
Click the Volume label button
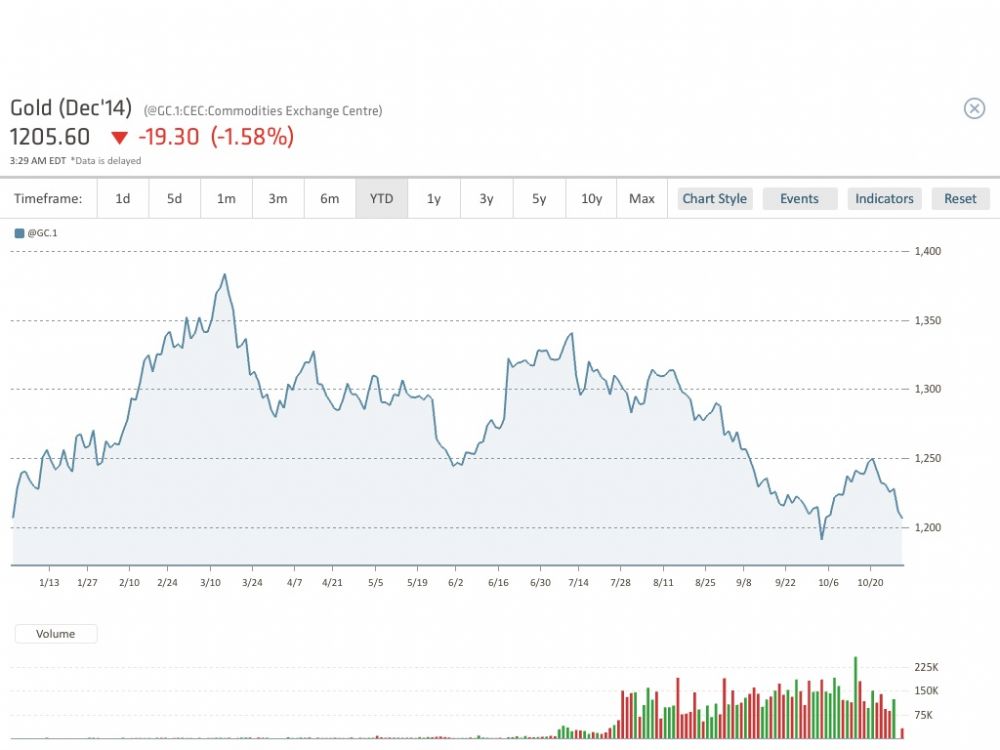tap(56, 633)
